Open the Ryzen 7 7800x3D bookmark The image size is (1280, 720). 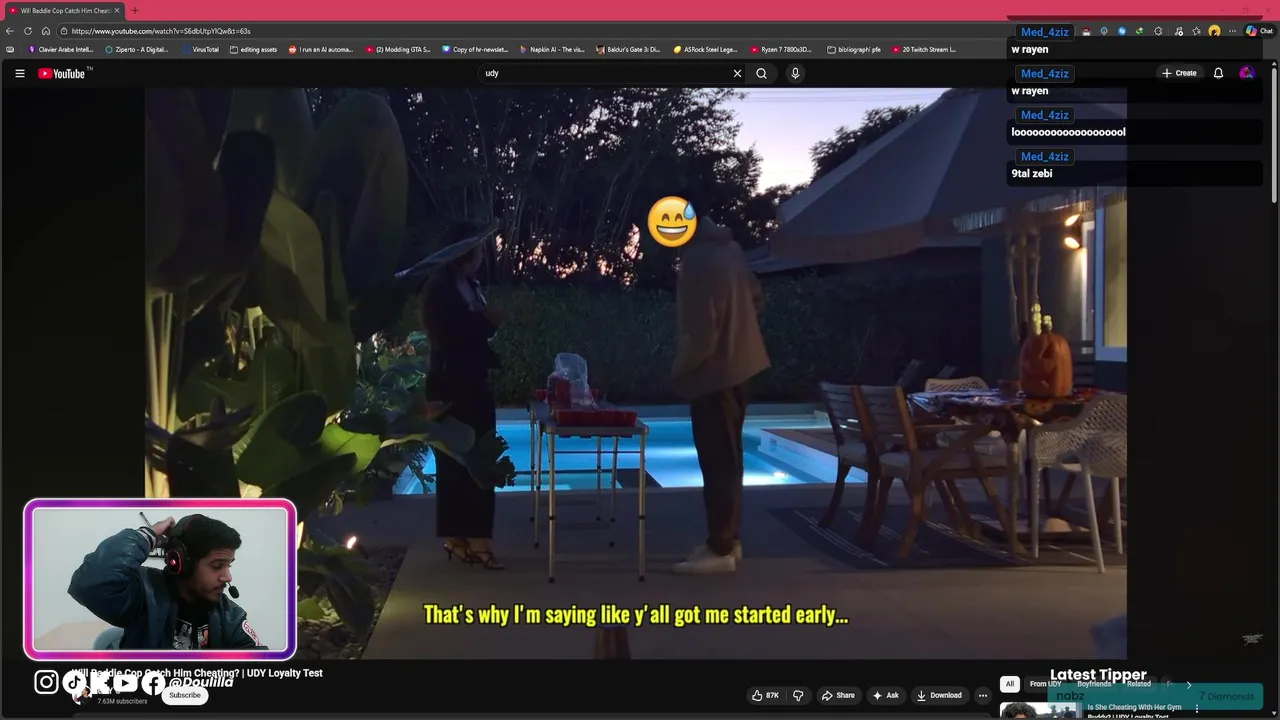point(781,49)
